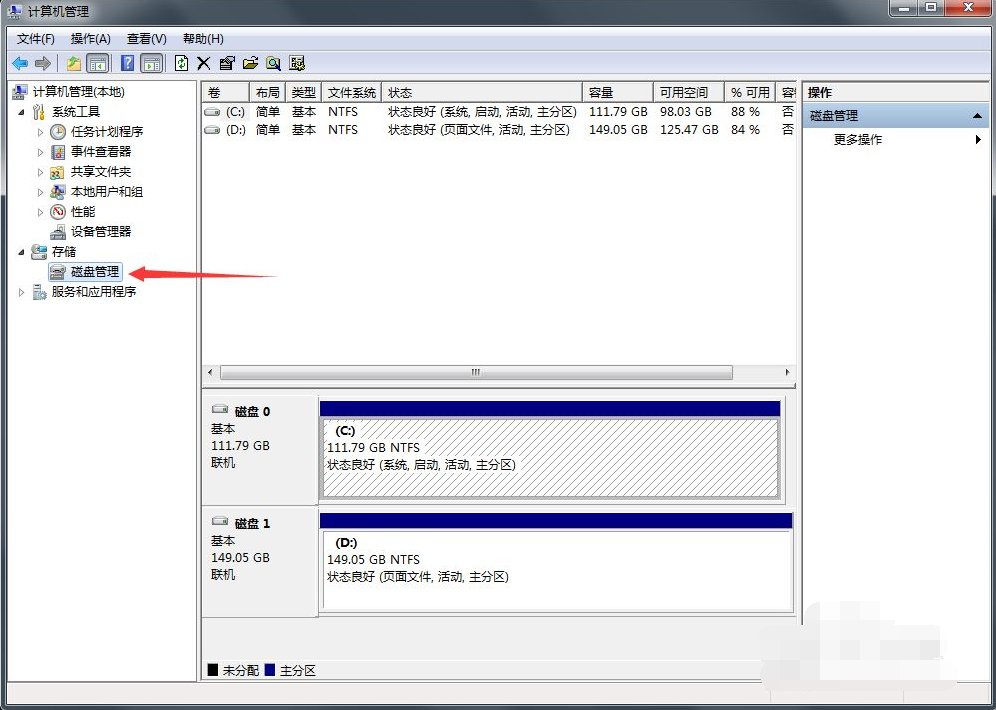Open the 查看(V) menu
Screen dimensions: 996x710
coord(146,39)
